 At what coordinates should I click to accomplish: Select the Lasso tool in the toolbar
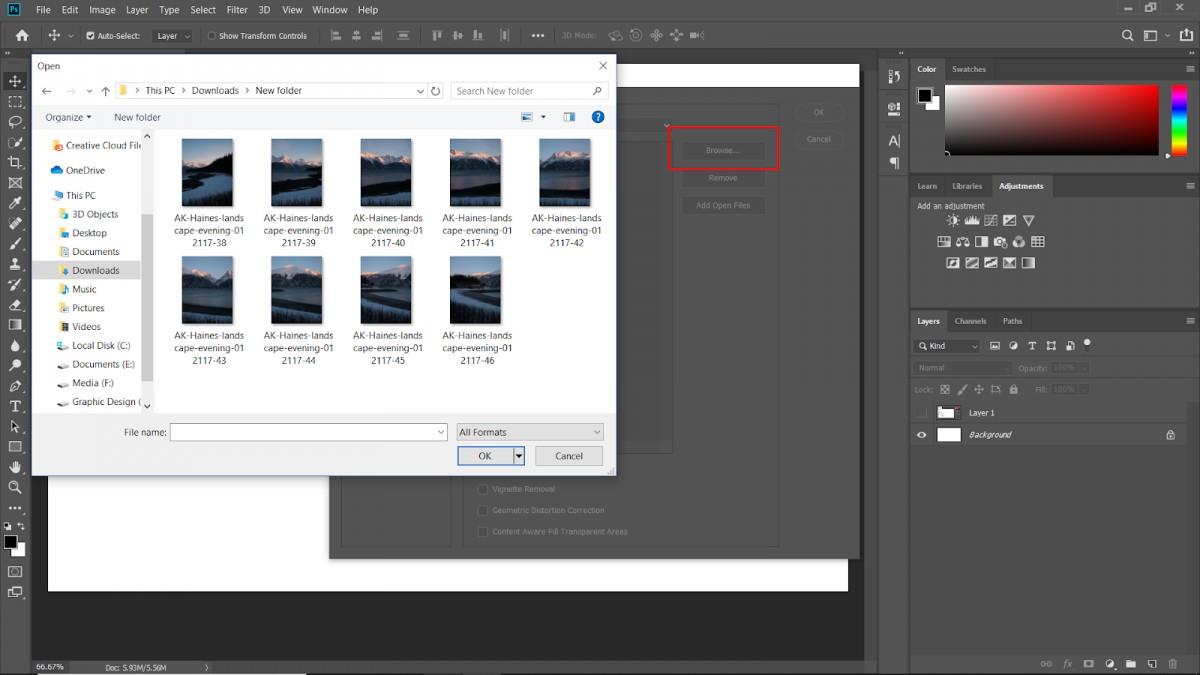click(15, 122)
